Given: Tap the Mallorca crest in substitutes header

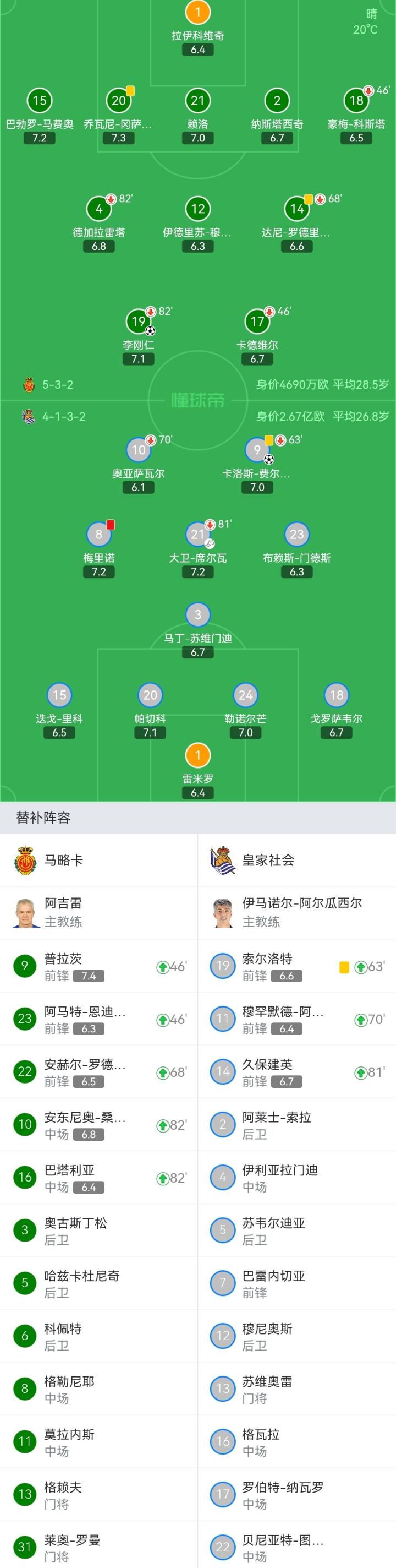Looking at the screenshot, I should [25, 860].
